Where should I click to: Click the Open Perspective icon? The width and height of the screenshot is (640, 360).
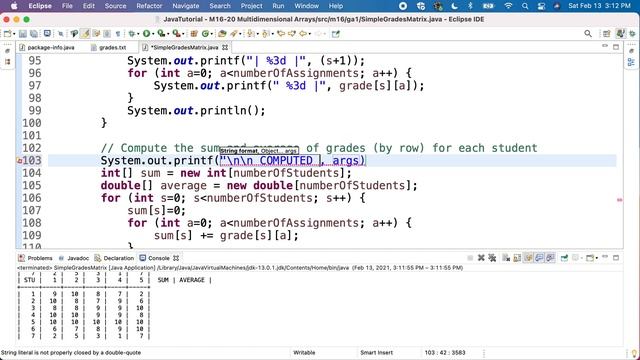point(607,34)
